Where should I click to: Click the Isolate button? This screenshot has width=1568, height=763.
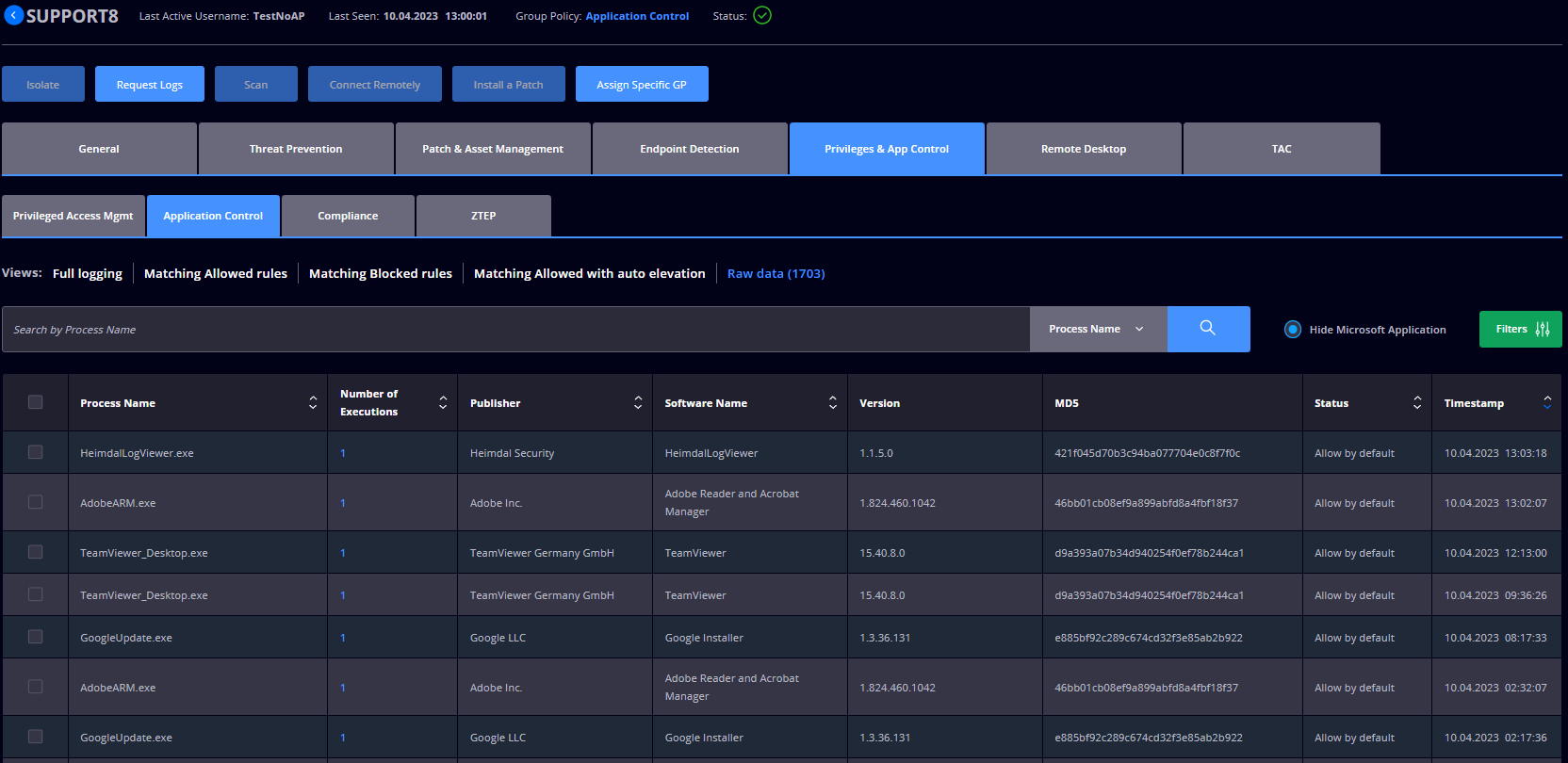click(x=43, y=84)
